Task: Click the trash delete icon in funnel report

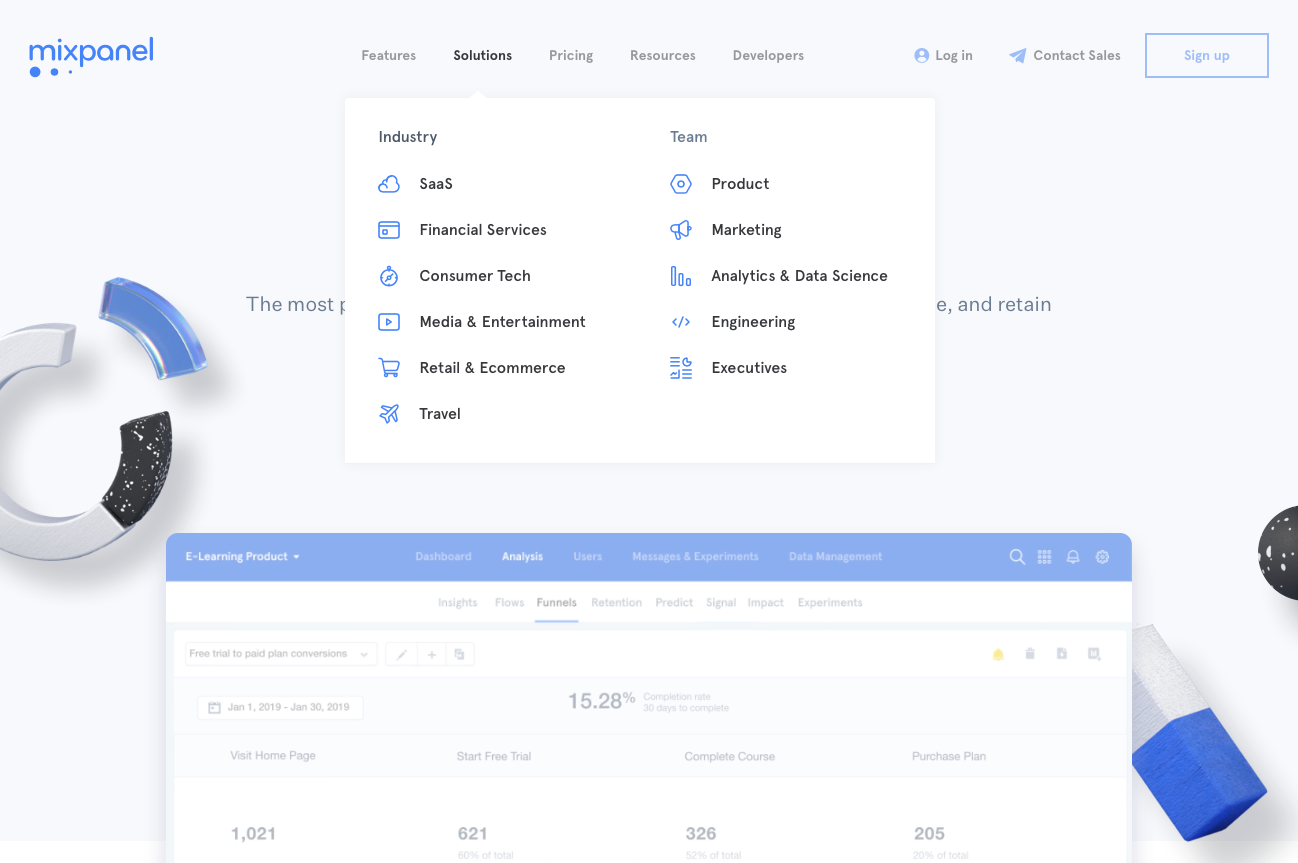Action: pos(1030,654)
